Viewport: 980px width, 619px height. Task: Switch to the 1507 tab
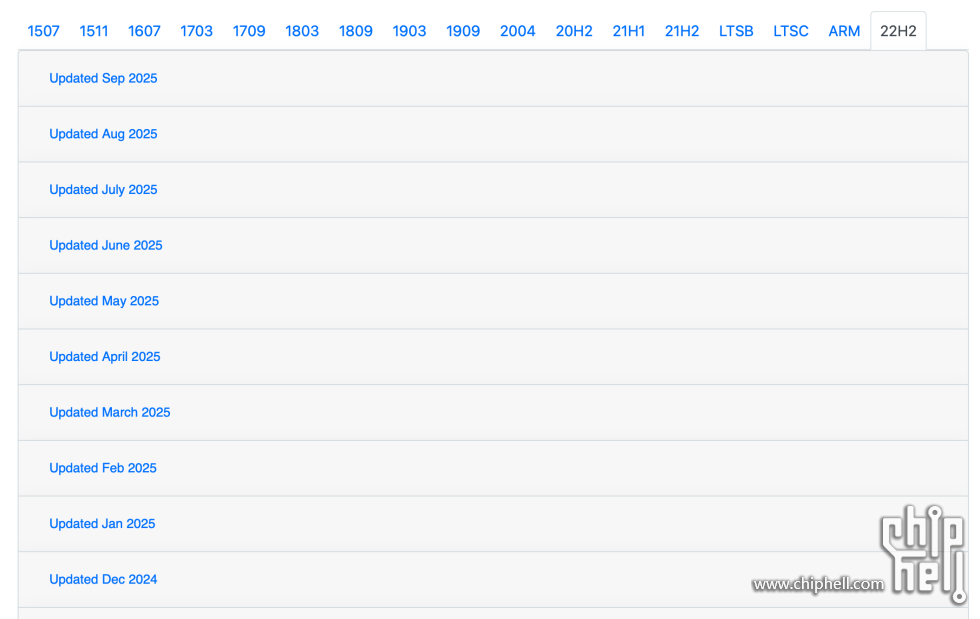(43, 31)
